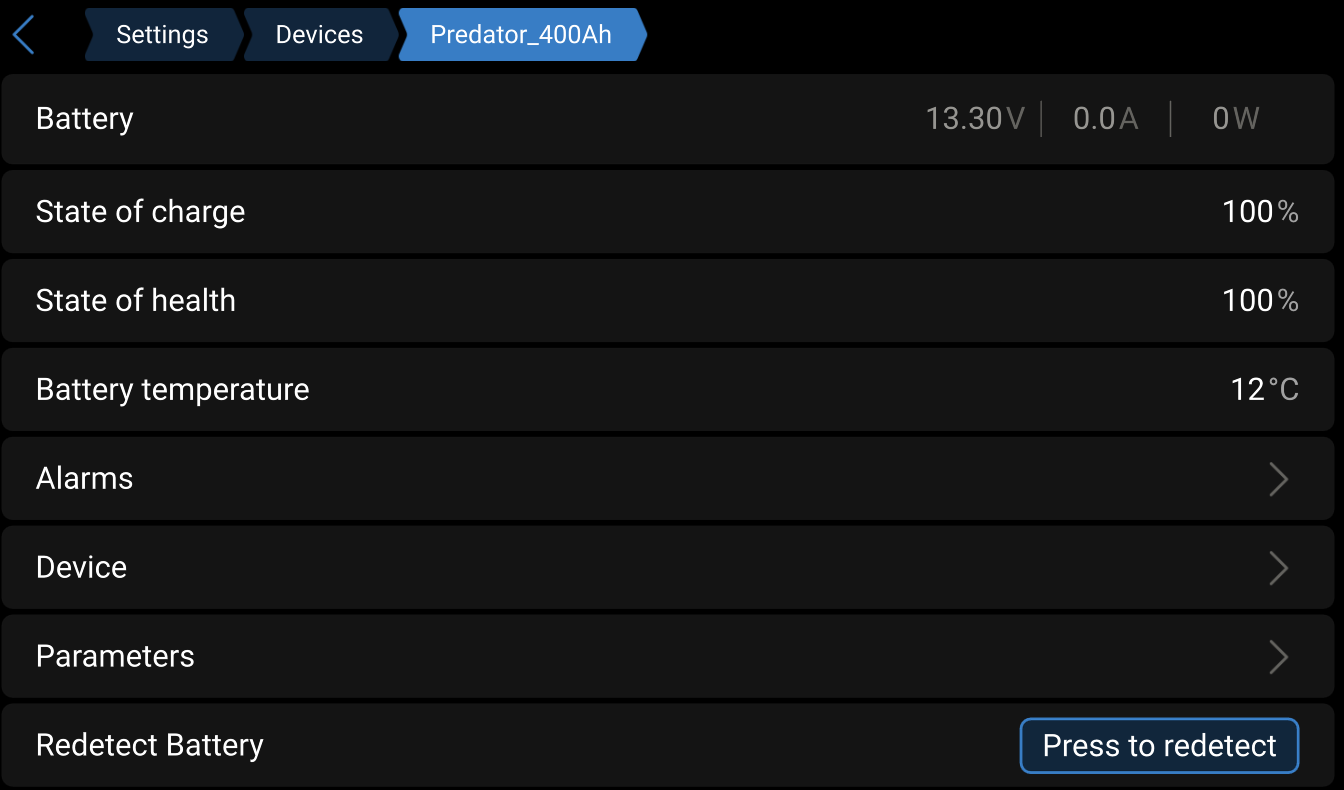Click the battery power 0W reading
The image size is (1344, 790).
1235,119
